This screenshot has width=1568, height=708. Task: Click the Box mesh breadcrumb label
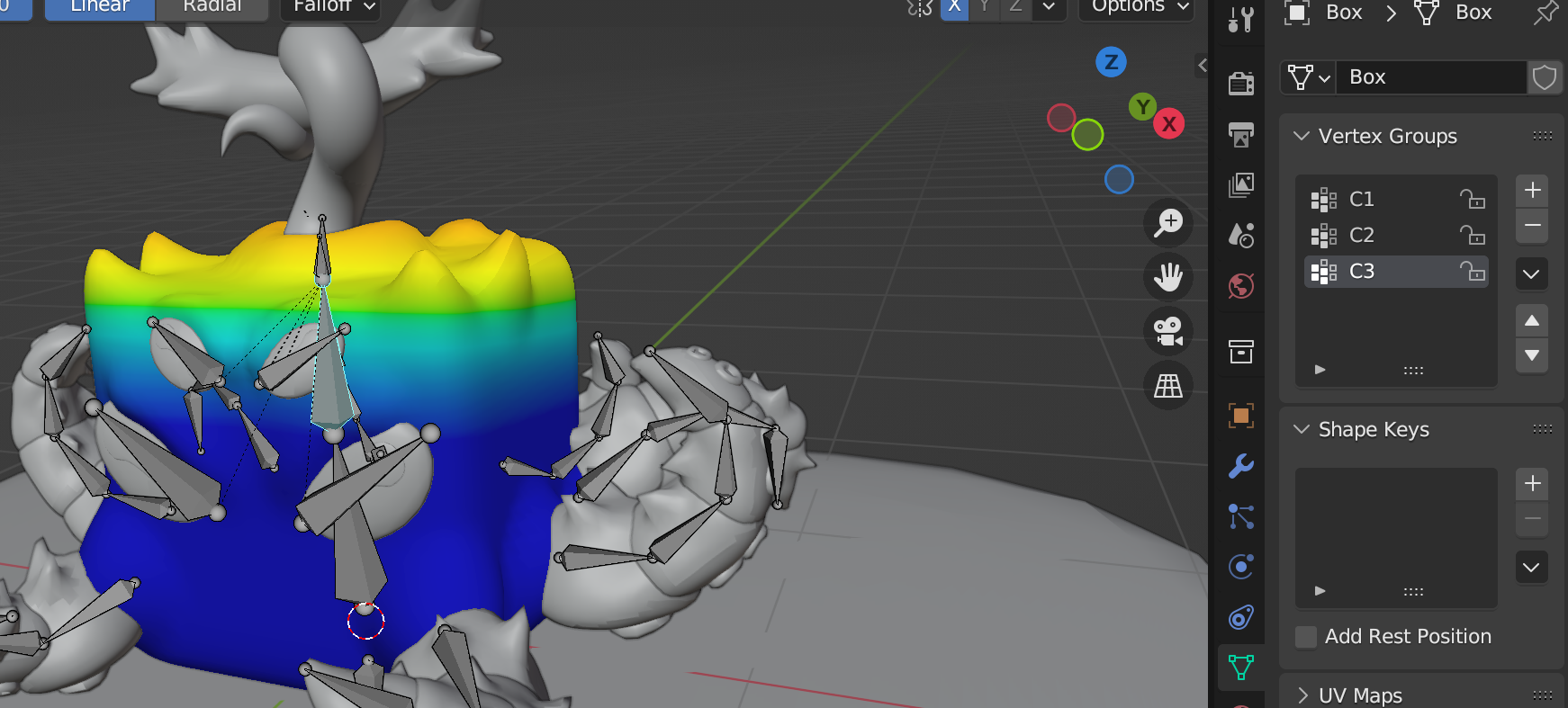[1473, 13]
